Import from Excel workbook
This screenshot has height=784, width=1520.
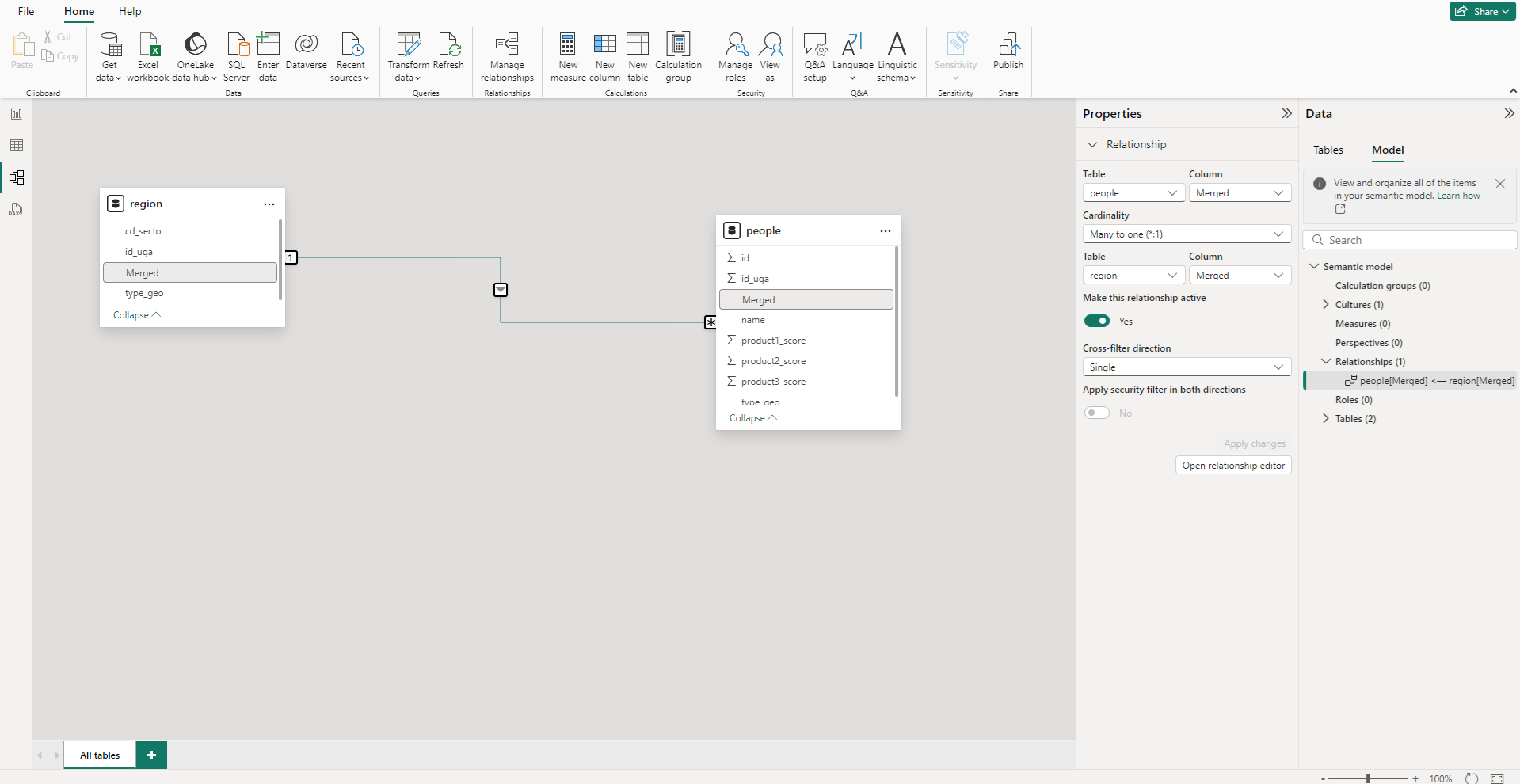pos(148,56)
